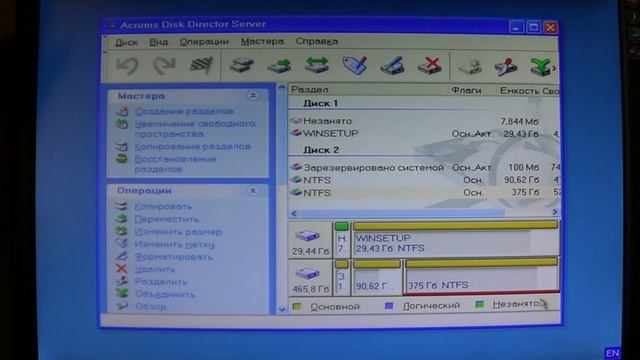The image size is (640, 360).
Task: Open the Вид menu
Action: [158, 42]
